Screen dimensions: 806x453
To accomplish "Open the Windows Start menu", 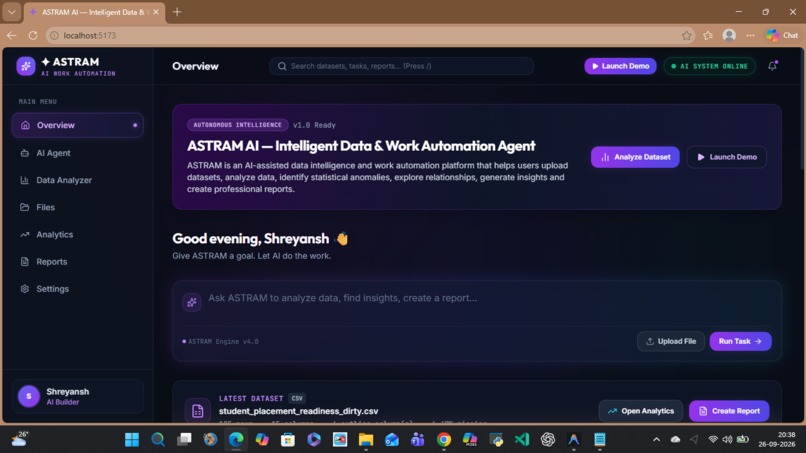I will coord(132,440).
